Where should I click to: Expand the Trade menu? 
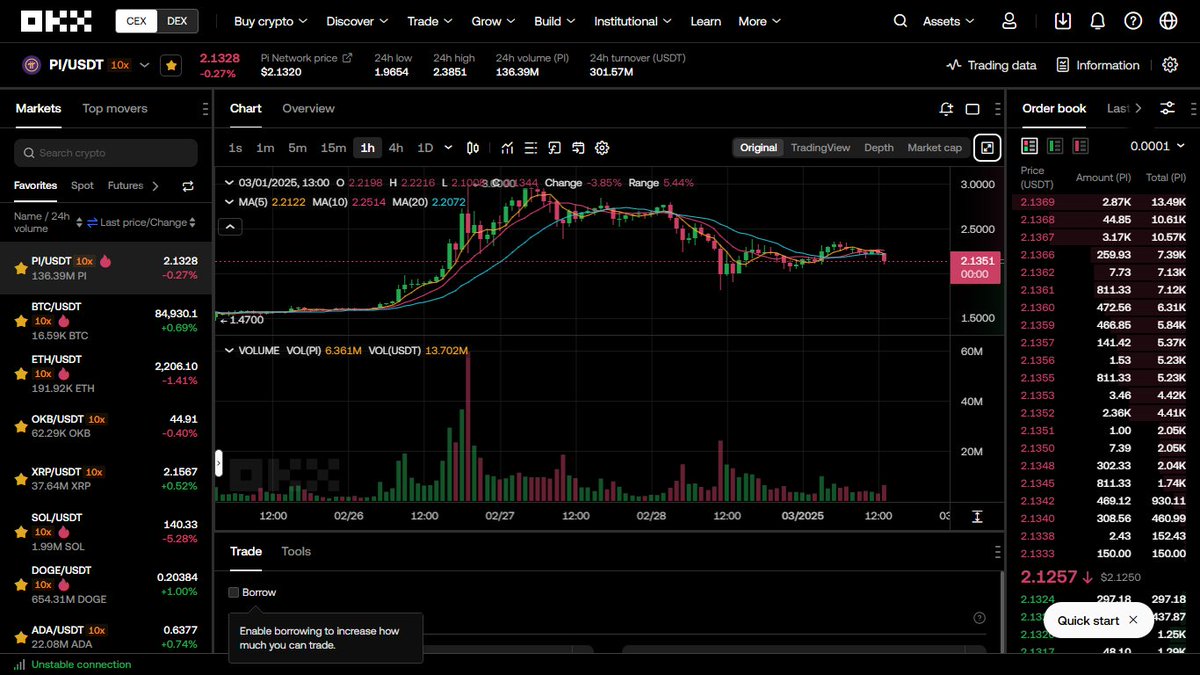click(x=430, y=21)
